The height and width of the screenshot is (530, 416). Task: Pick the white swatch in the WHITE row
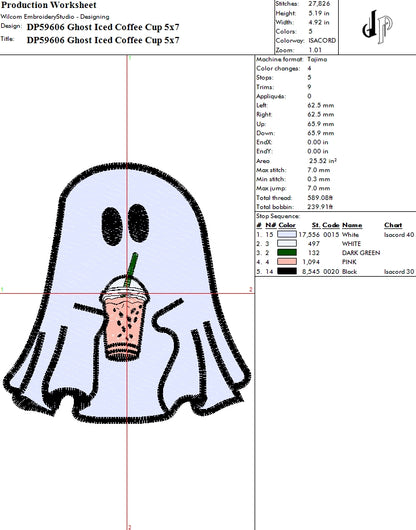[287, 243]
